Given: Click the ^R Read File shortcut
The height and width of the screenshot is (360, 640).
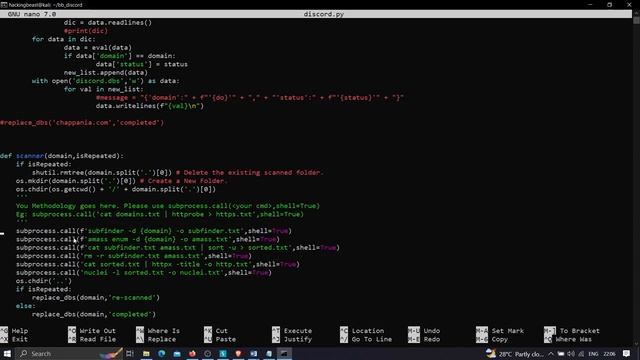Looking at the screenshot, I should [x=92, y=339].
